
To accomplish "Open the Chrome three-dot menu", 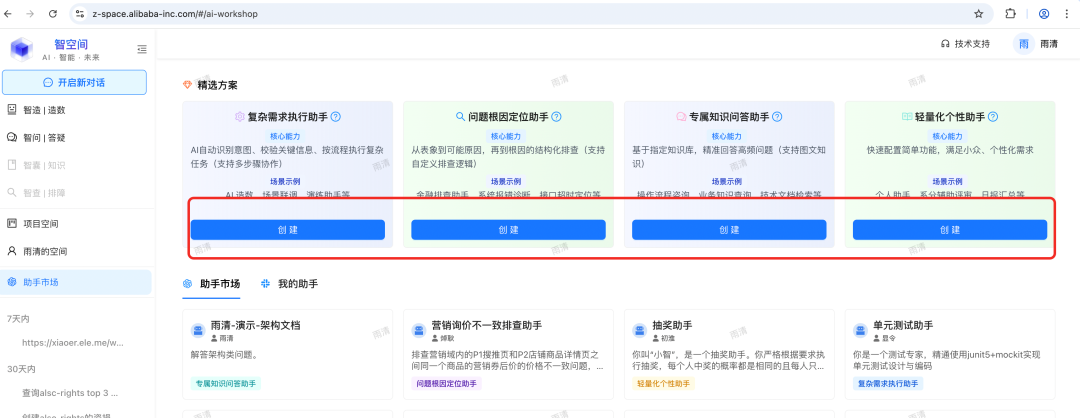I will (x=1066, y=14).
